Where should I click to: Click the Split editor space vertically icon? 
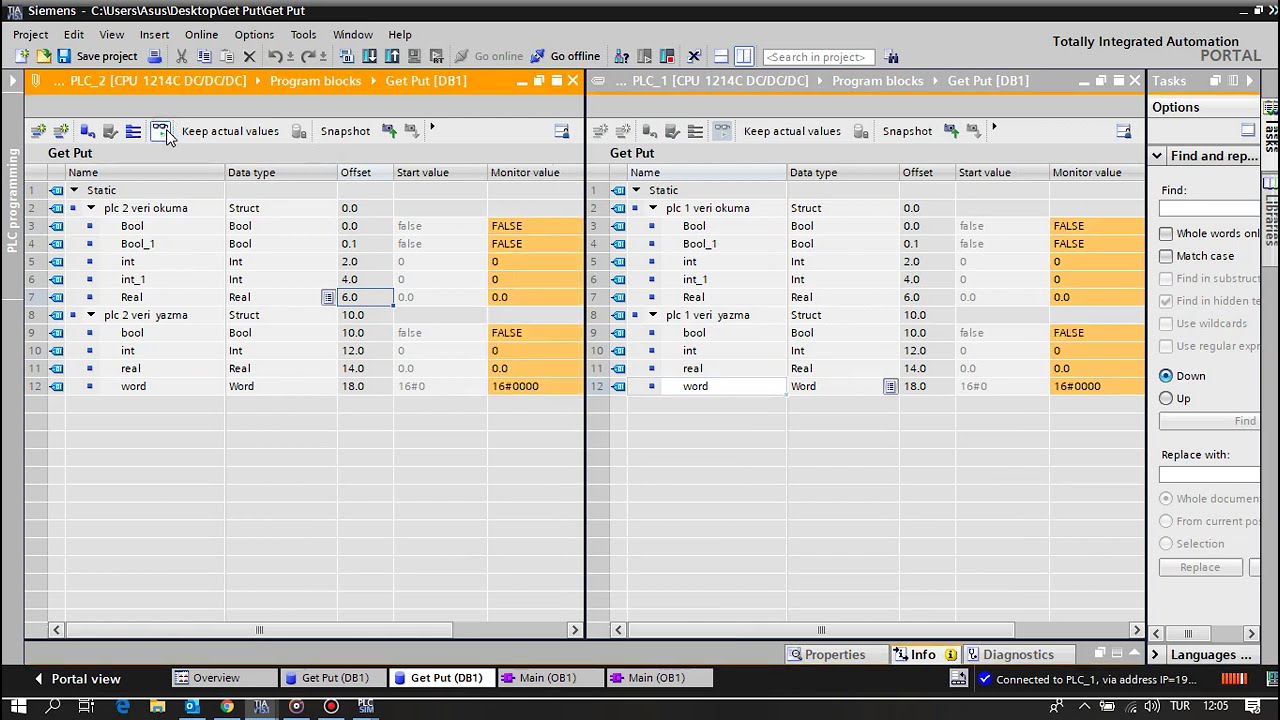pos(744,56)
